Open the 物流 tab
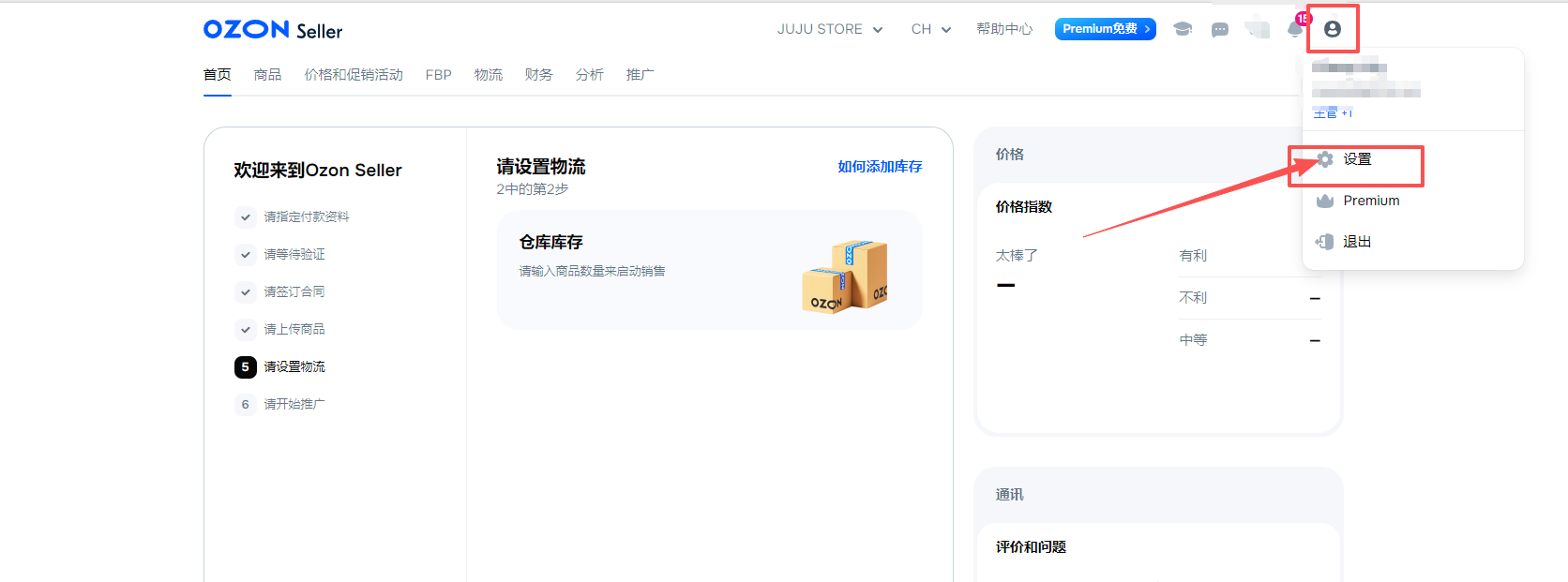The width and height of the screenshot is (1568, 582). tap(488, 75)
